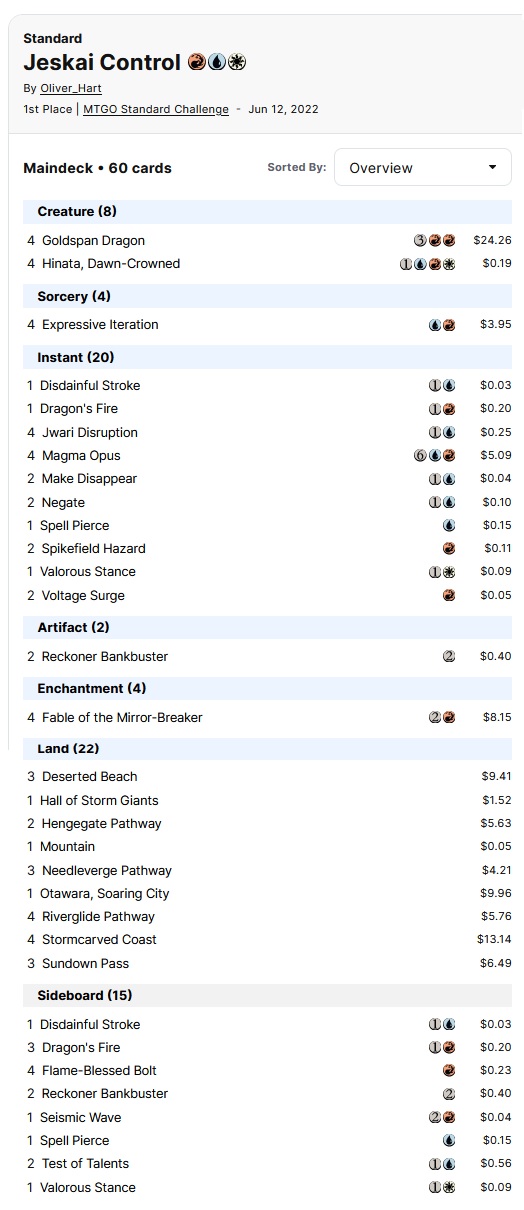
Task: Click Magma Opus mana cost icons
Action: 435,456
